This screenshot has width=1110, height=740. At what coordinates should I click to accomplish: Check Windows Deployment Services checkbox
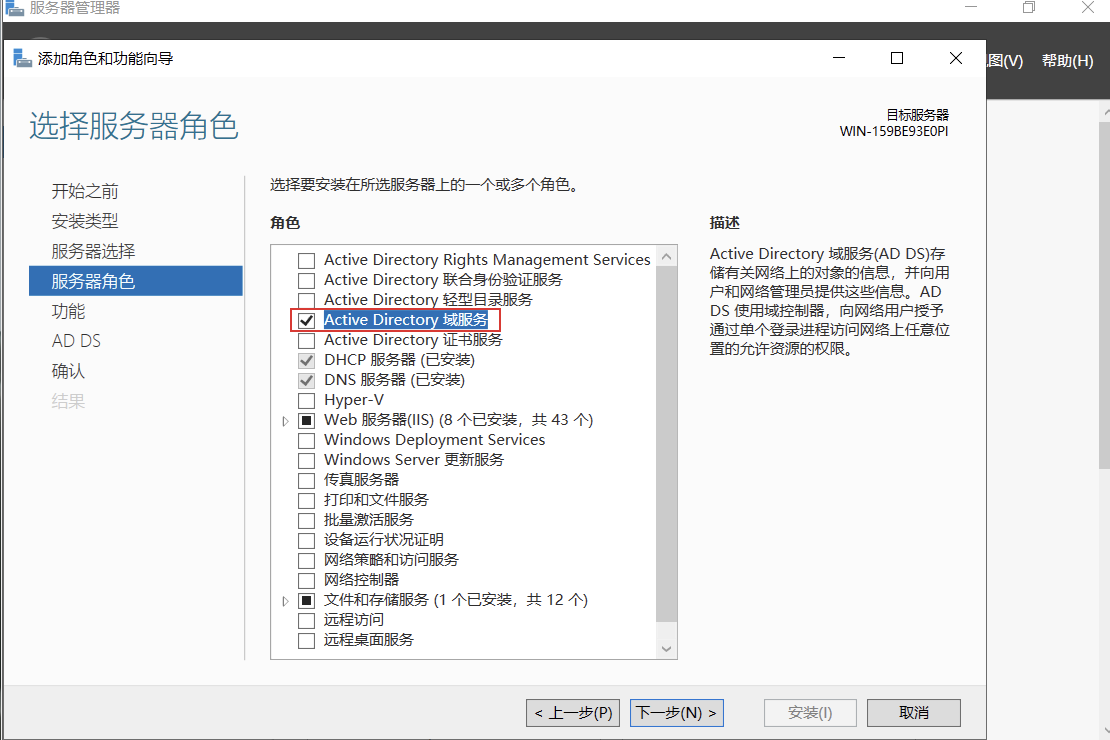[x=307, y=440]
